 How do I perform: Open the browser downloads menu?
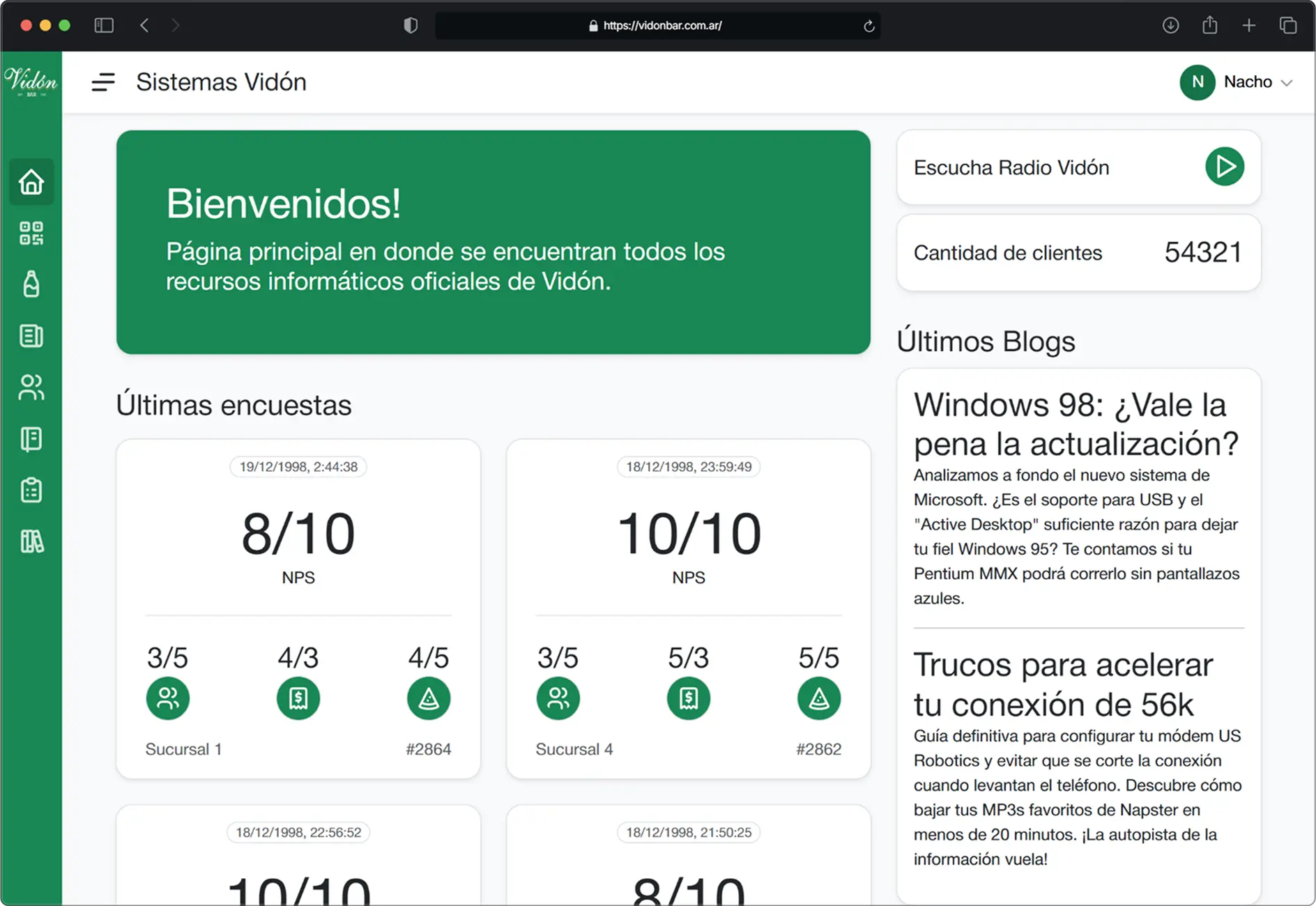tap(1172, 25)
